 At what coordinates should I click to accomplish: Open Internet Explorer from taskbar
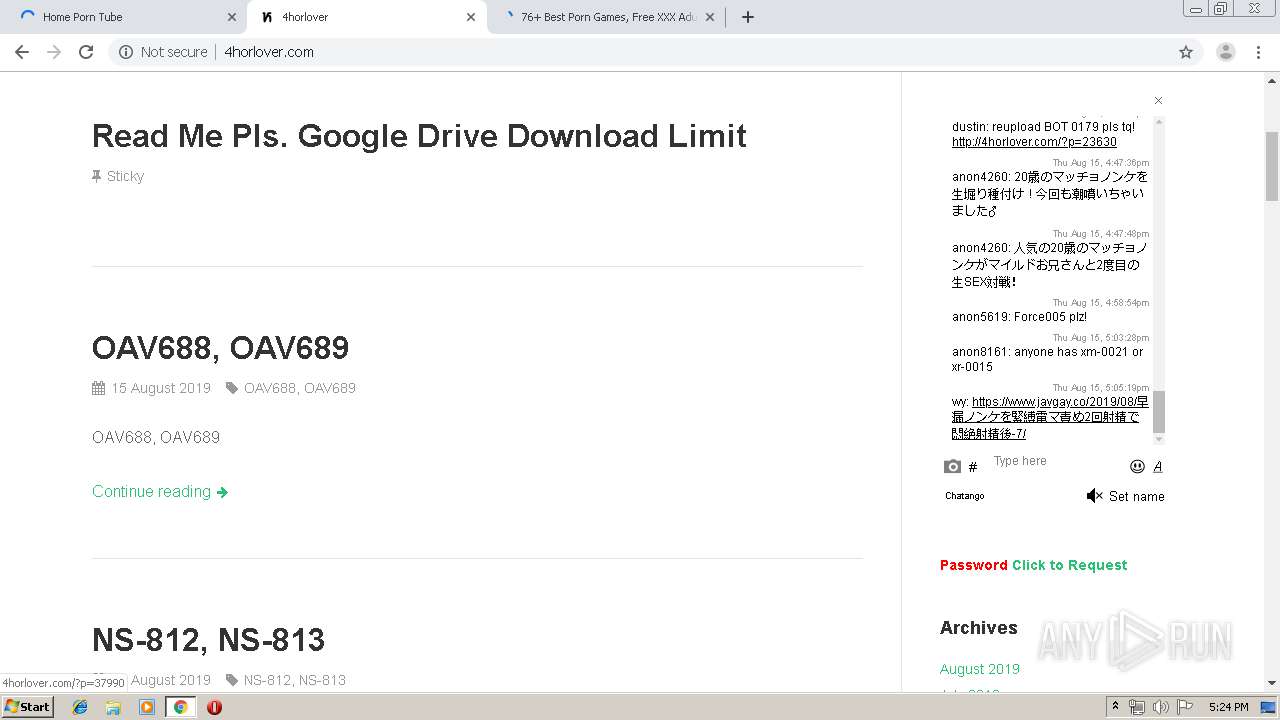click(x=80, y=707)
